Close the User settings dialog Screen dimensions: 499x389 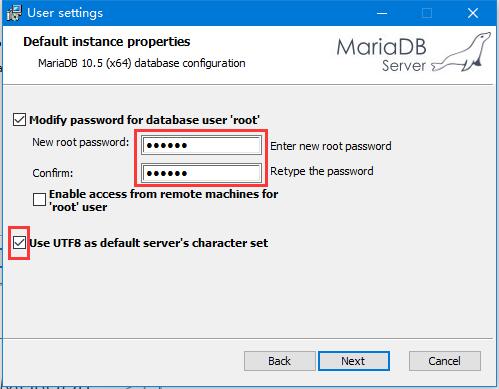click(473, 13)
